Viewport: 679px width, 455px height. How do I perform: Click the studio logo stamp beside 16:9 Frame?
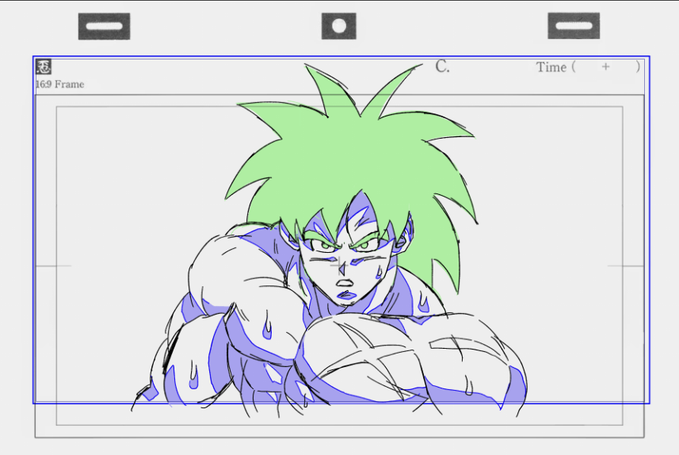[x=44, y=67]
